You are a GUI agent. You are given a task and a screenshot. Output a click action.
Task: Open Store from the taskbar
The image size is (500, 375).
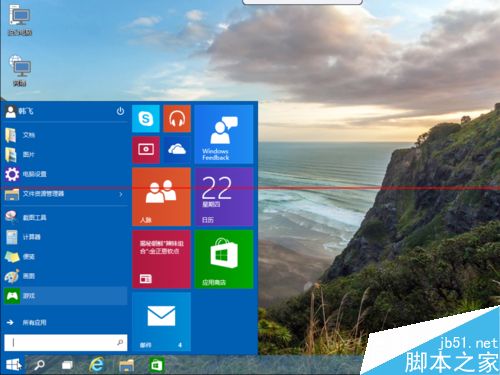pos(156,365)
